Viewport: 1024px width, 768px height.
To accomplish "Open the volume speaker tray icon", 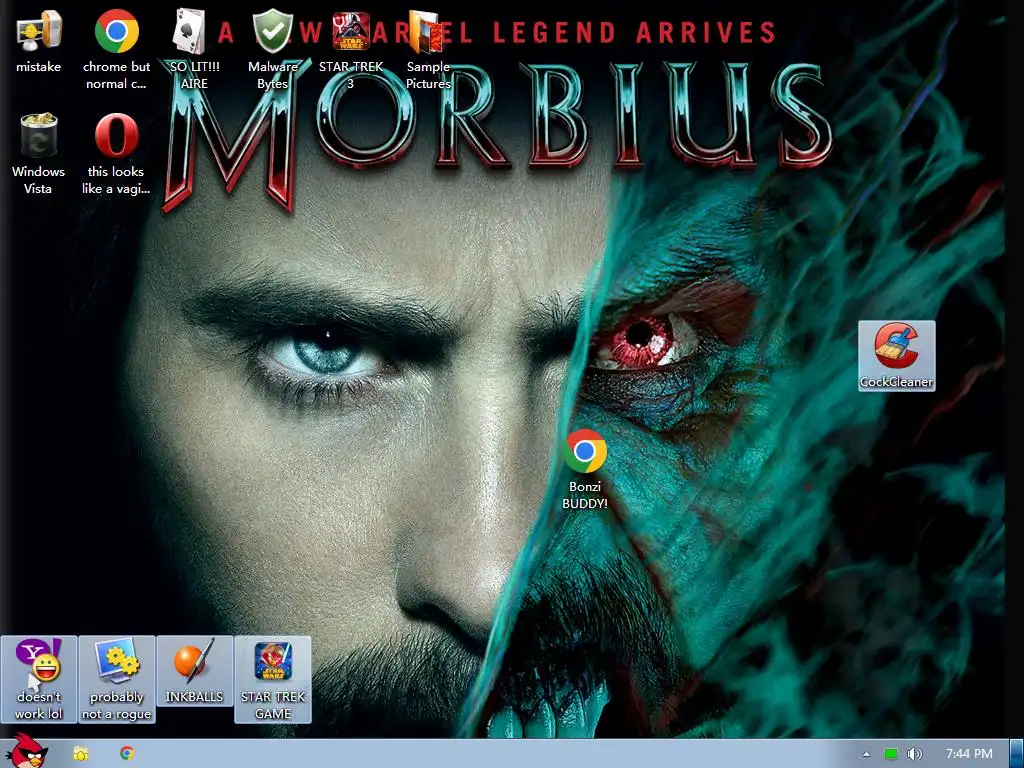I will [914, 754].
